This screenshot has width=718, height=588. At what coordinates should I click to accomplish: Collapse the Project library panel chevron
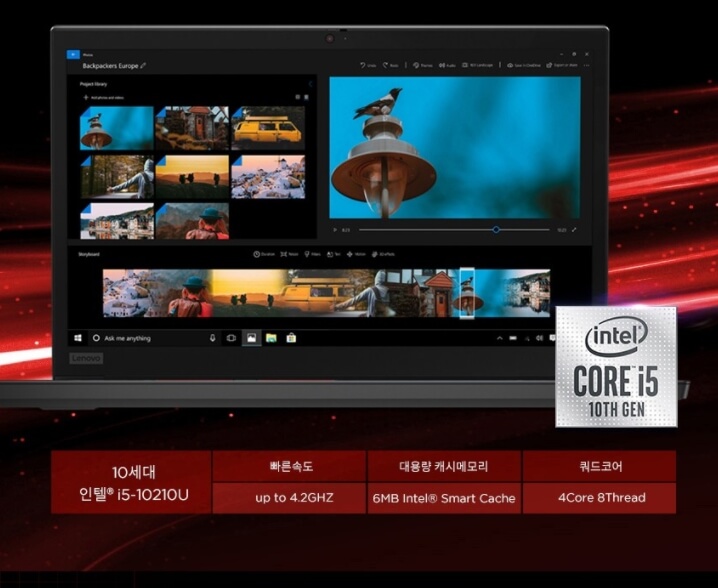[310, 84]
